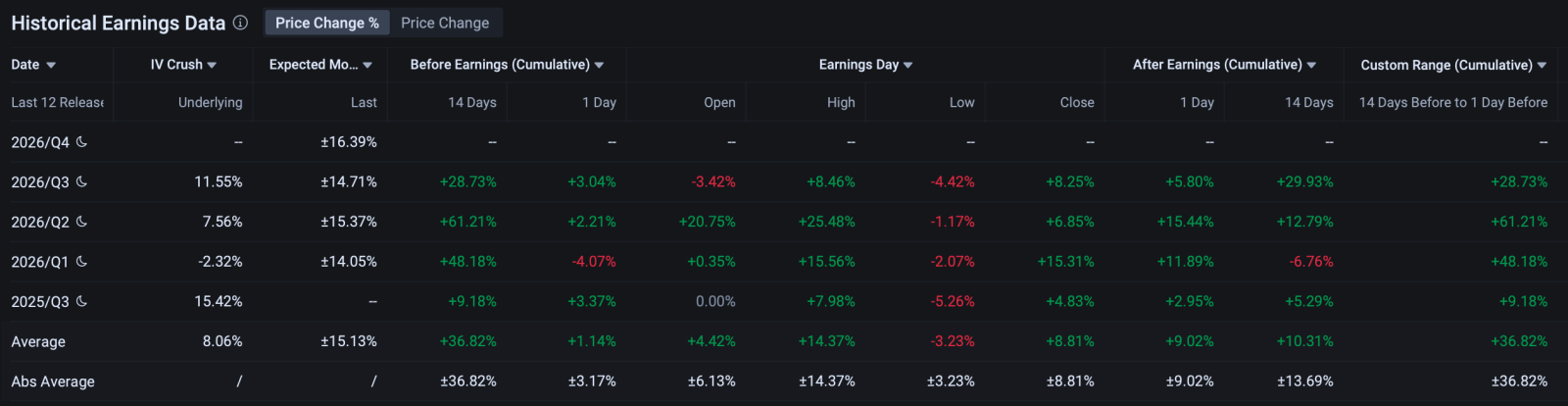1568x406 pixels.
Task: Click the -4.07% before earnings value
Action: tap(594, 262)
